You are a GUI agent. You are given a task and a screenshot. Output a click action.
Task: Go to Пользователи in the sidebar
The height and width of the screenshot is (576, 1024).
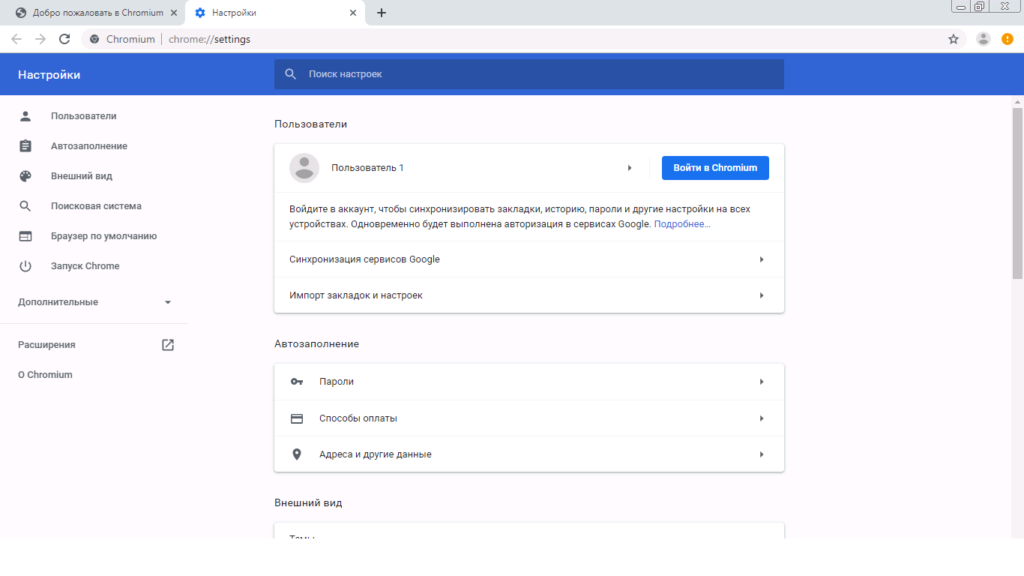[x=84, y=116]
